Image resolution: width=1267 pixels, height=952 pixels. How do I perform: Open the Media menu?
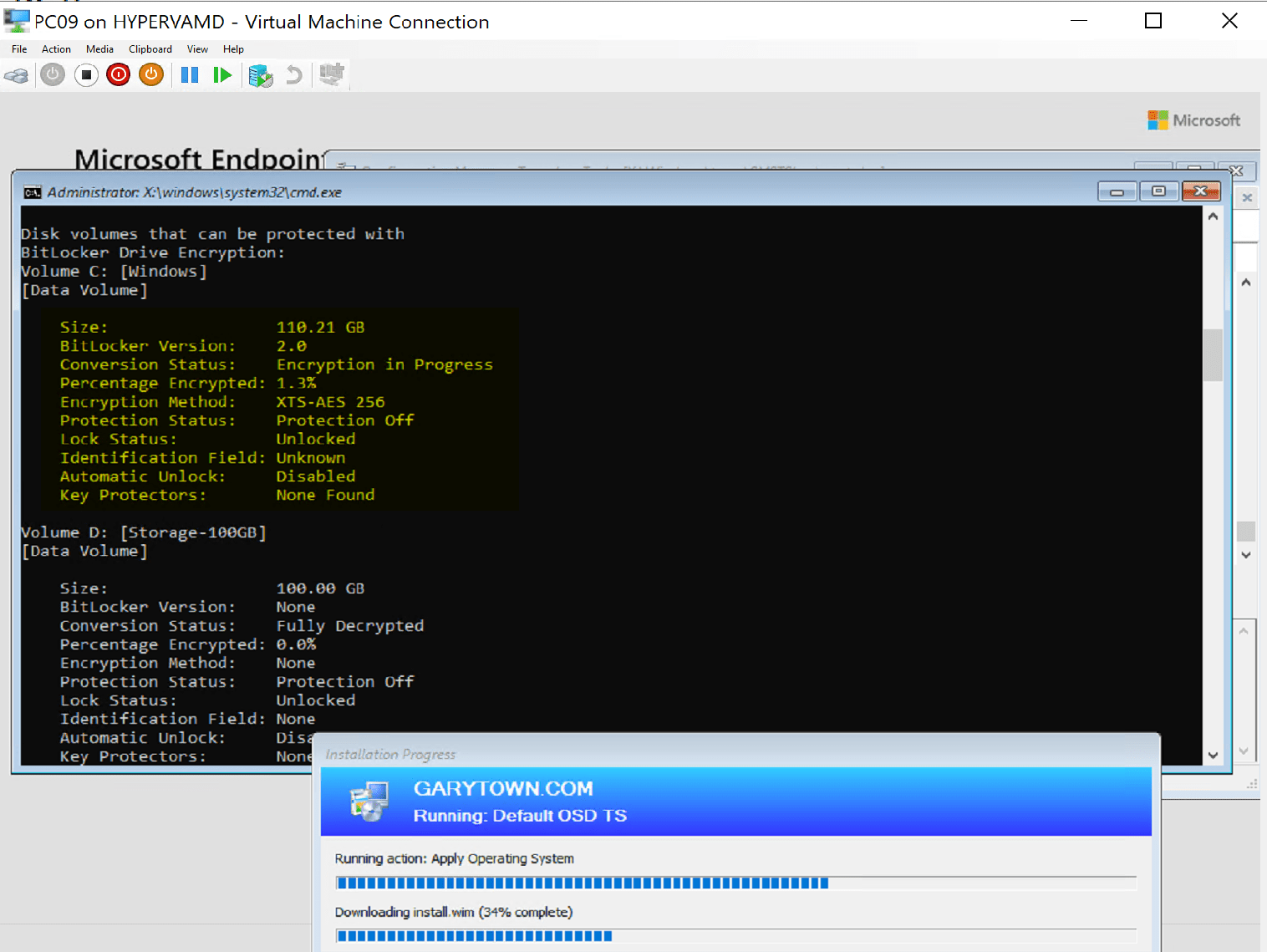pos(99,49)
